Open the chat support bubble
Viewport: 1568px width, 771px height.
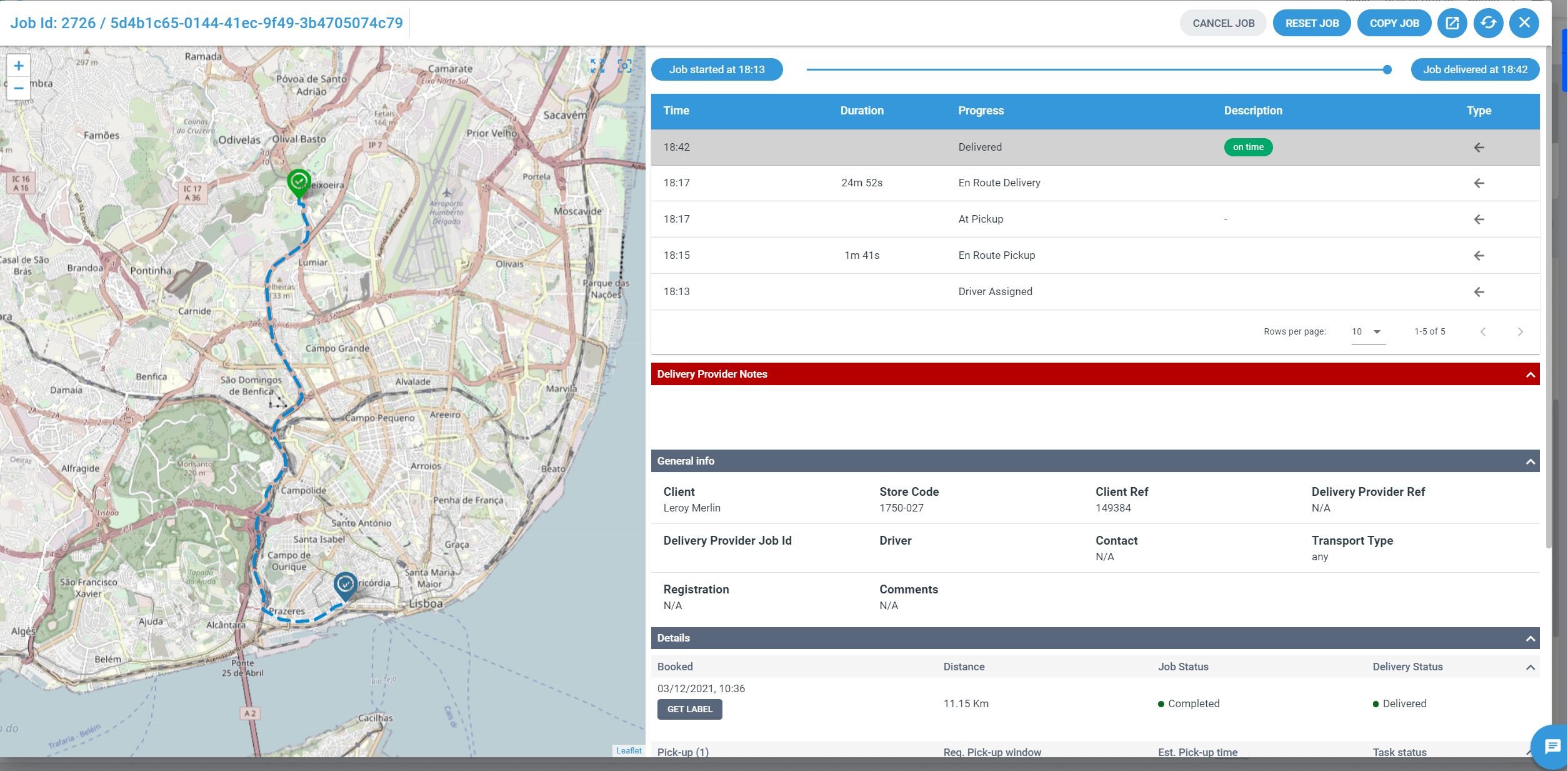coord(1552,746)
